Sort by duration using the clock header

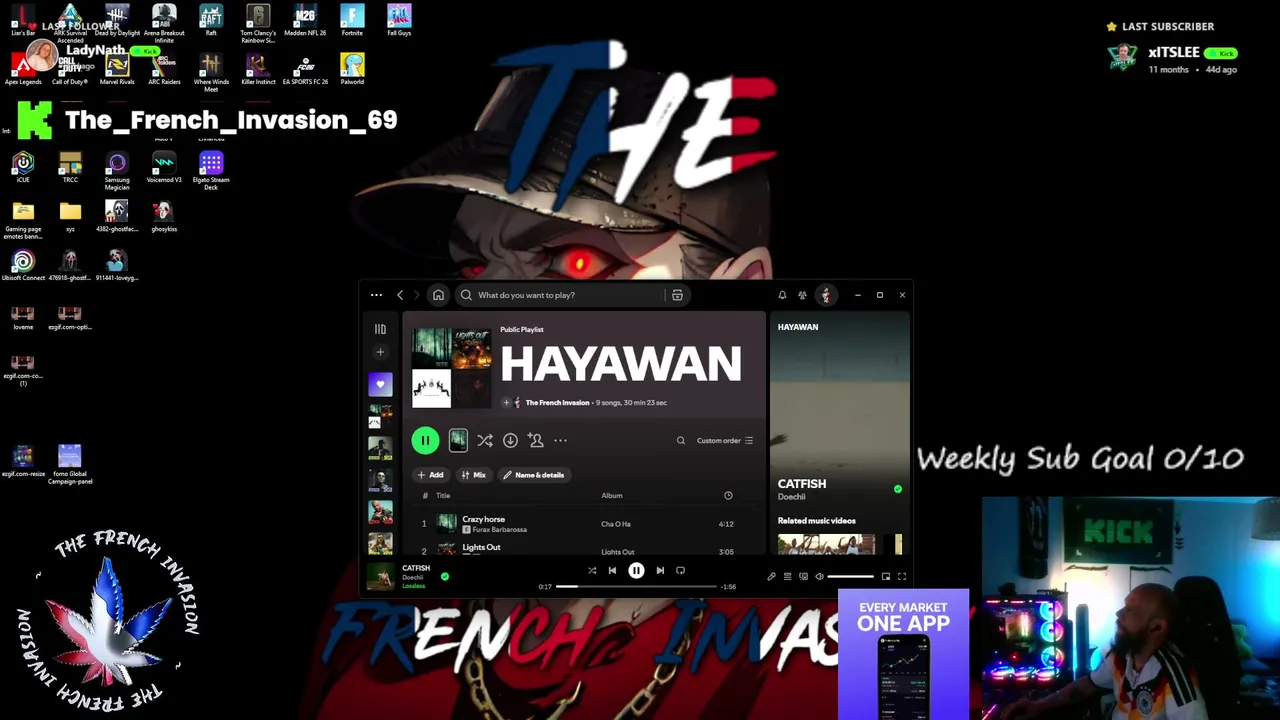(728, 496)
